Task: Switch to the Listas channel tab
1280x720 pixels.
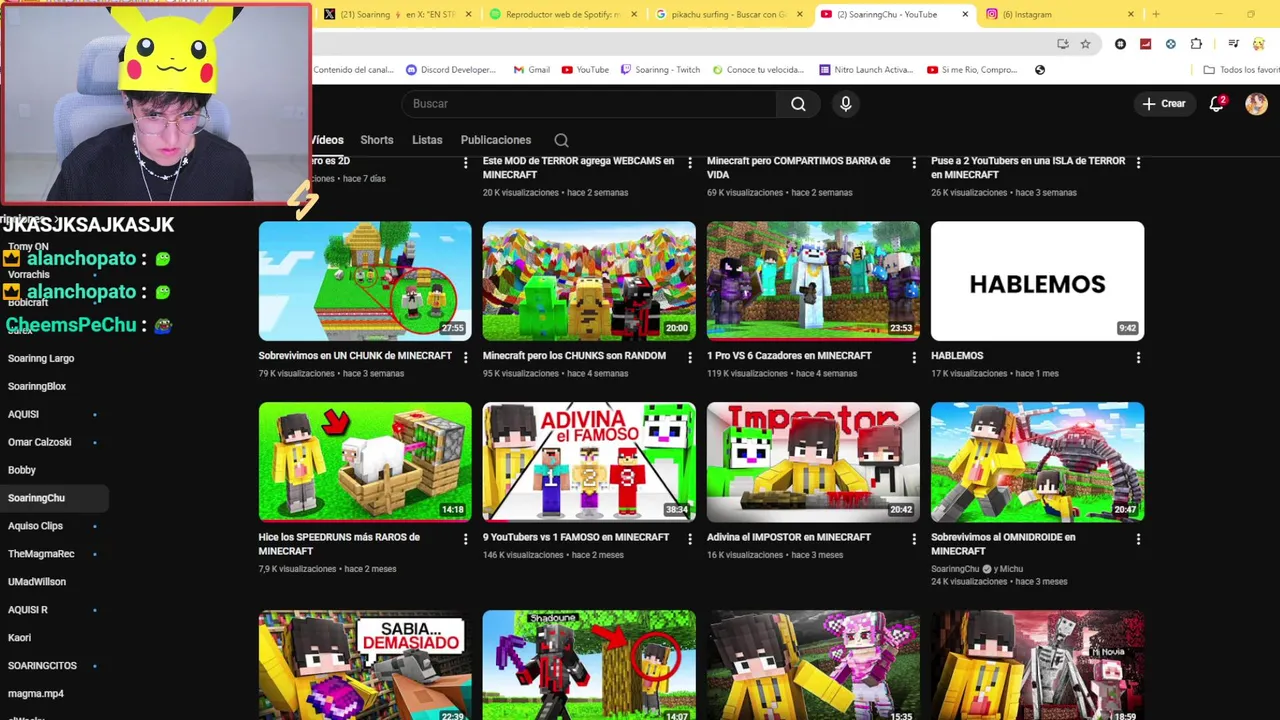Action: [427, 140]
